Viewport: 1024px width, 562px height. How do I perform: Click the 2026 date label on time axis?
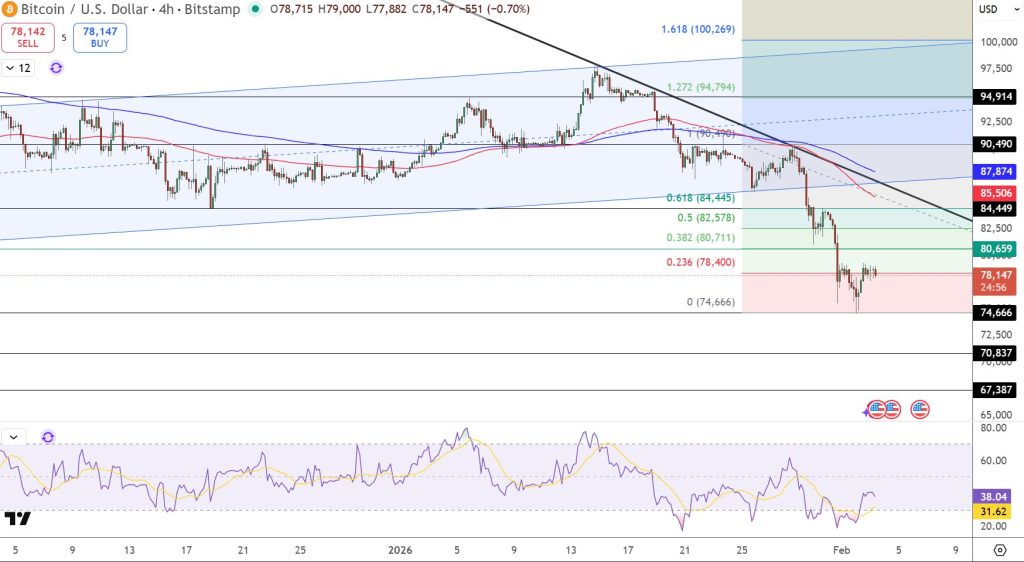point(400,549)
